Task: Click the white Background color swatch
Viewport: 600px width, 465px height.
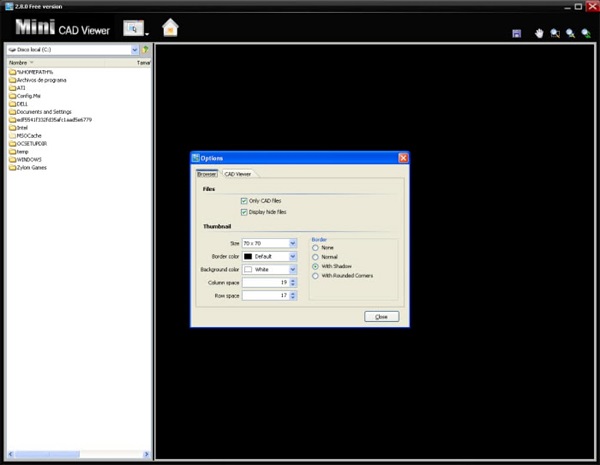Action: point(248,269)
